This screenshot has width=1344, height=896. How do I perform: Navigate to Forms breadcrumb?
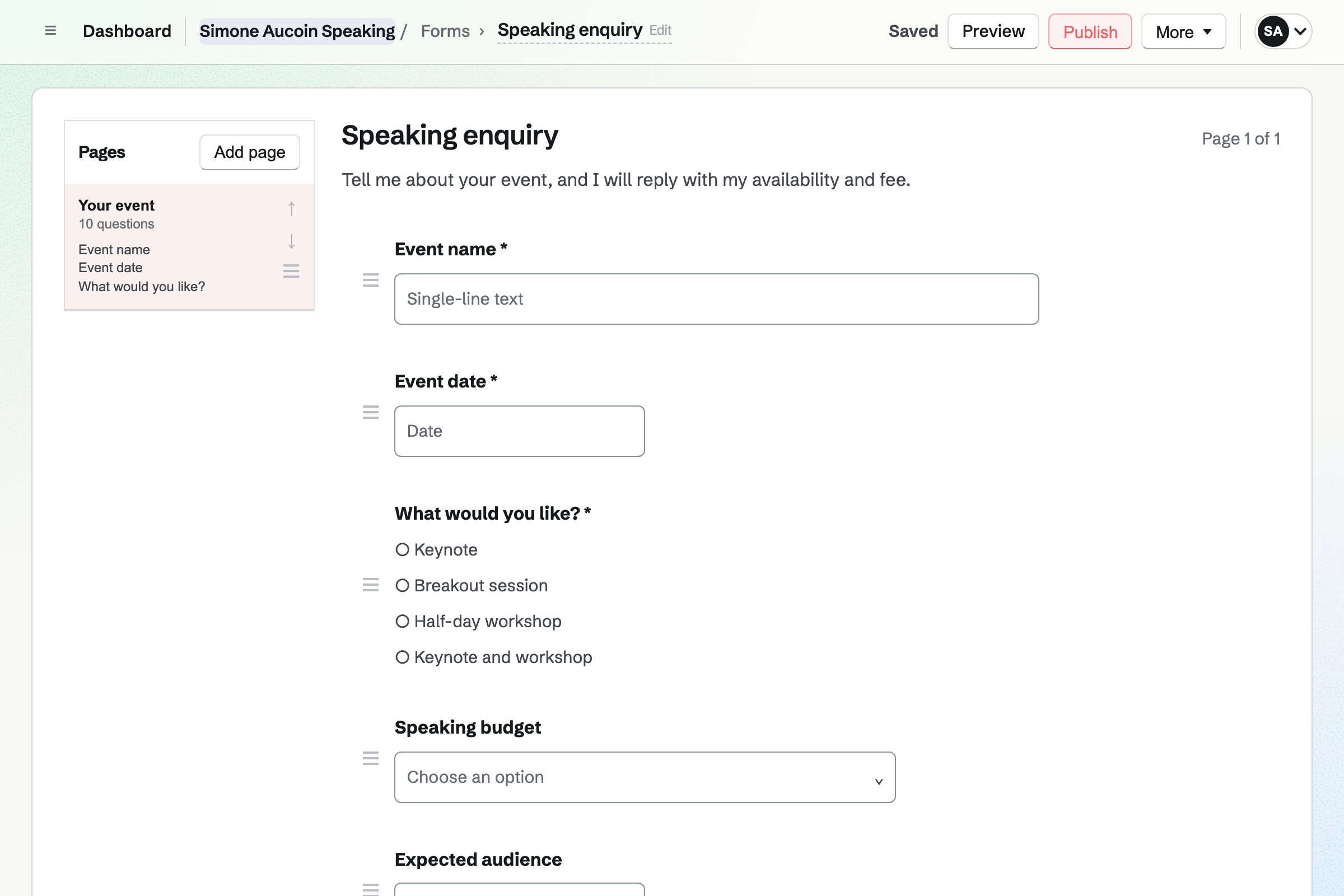pos(445,31)
